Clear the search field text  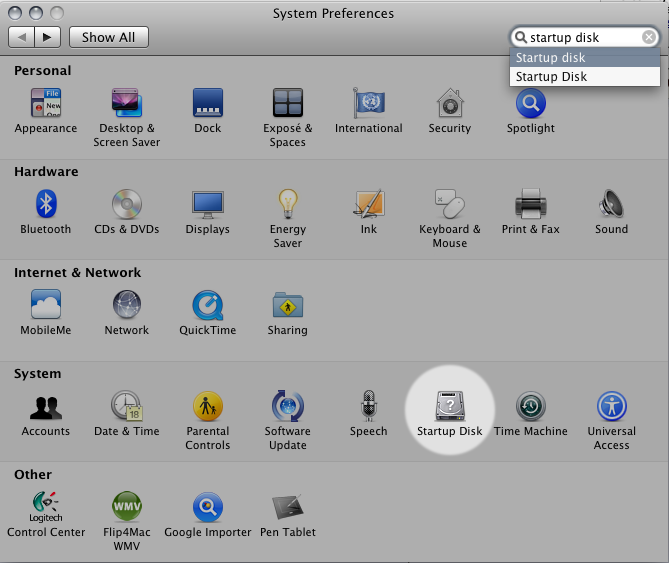(x=649, y=37)
